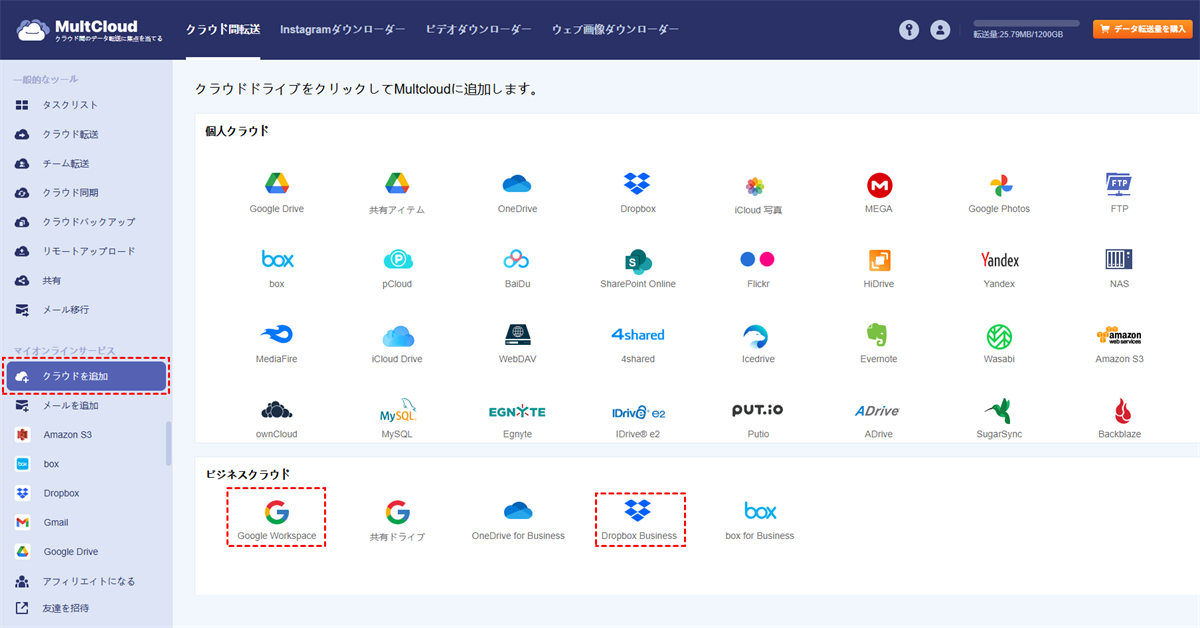Select the NAS icon
Screen dimensions: 1200x628
pyautogui.click(x=1119, y=260)
